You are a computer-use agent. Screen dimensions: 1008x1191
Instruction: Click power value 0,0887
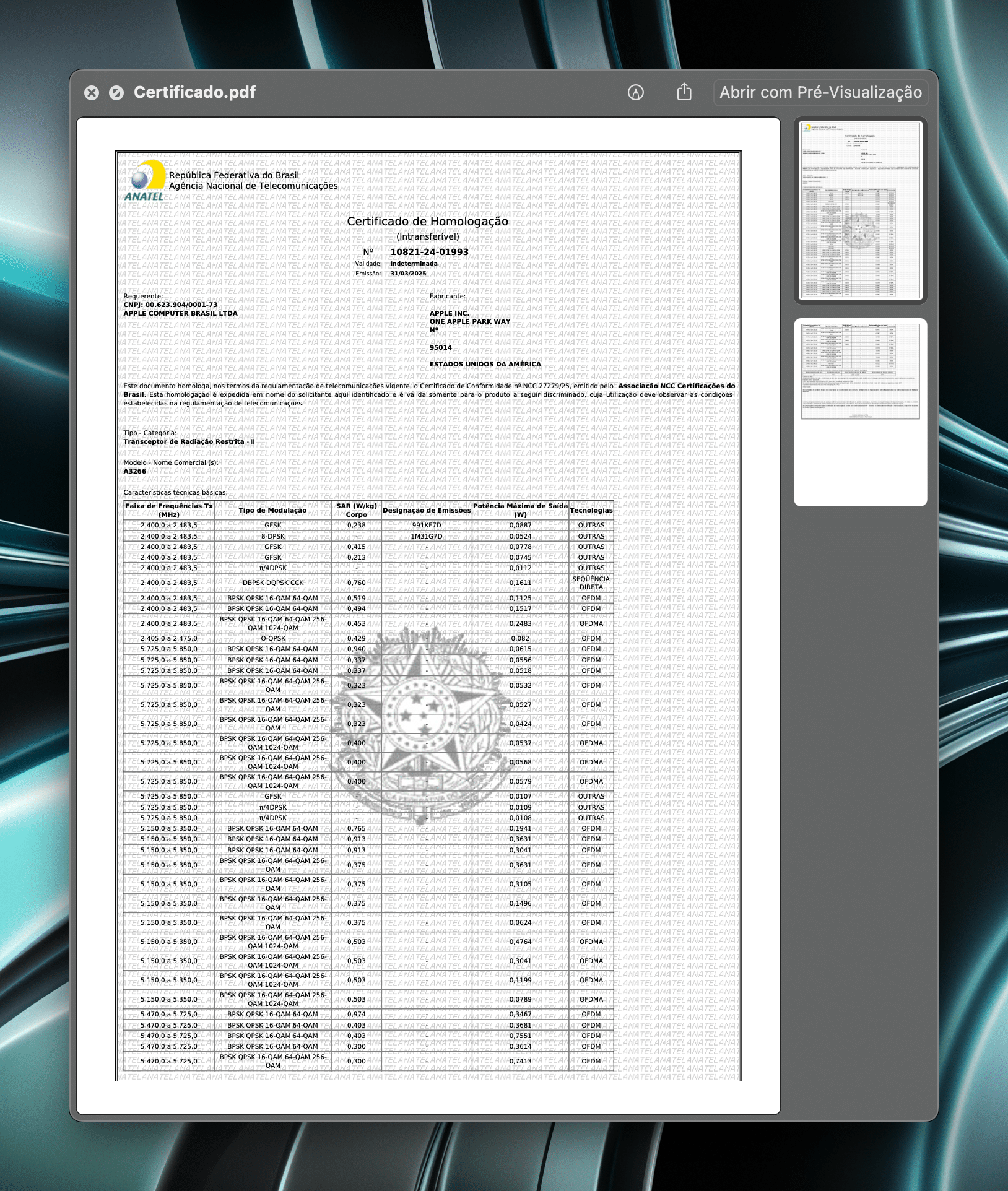(x=520, y=525)
